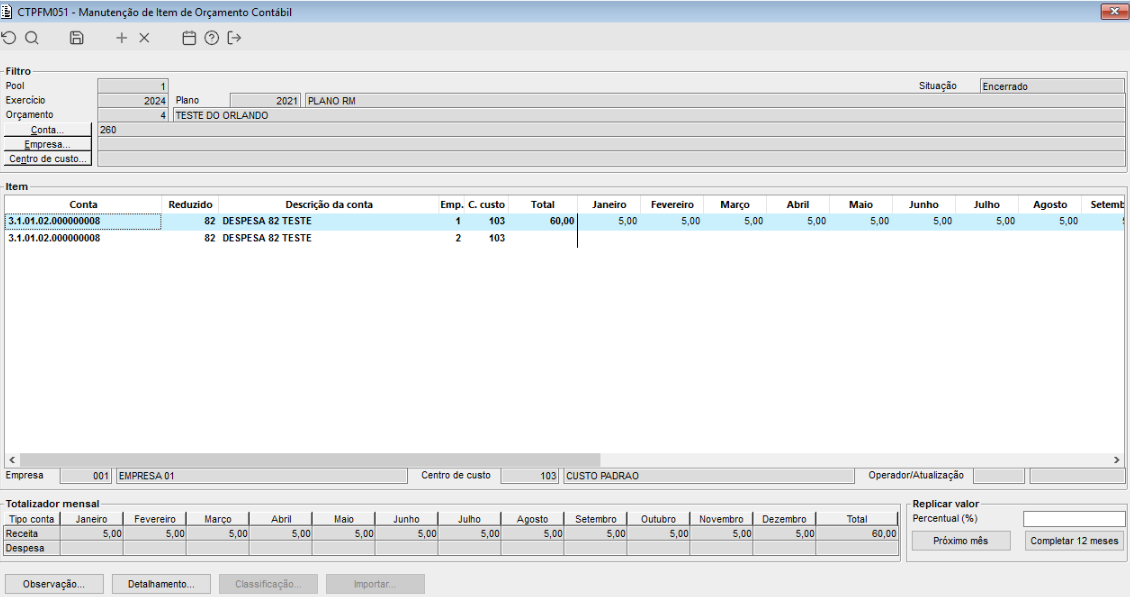1130x597 pixels.
Task: Click the Receita Dezembro 5,00 cell
Action: [784, 534]
